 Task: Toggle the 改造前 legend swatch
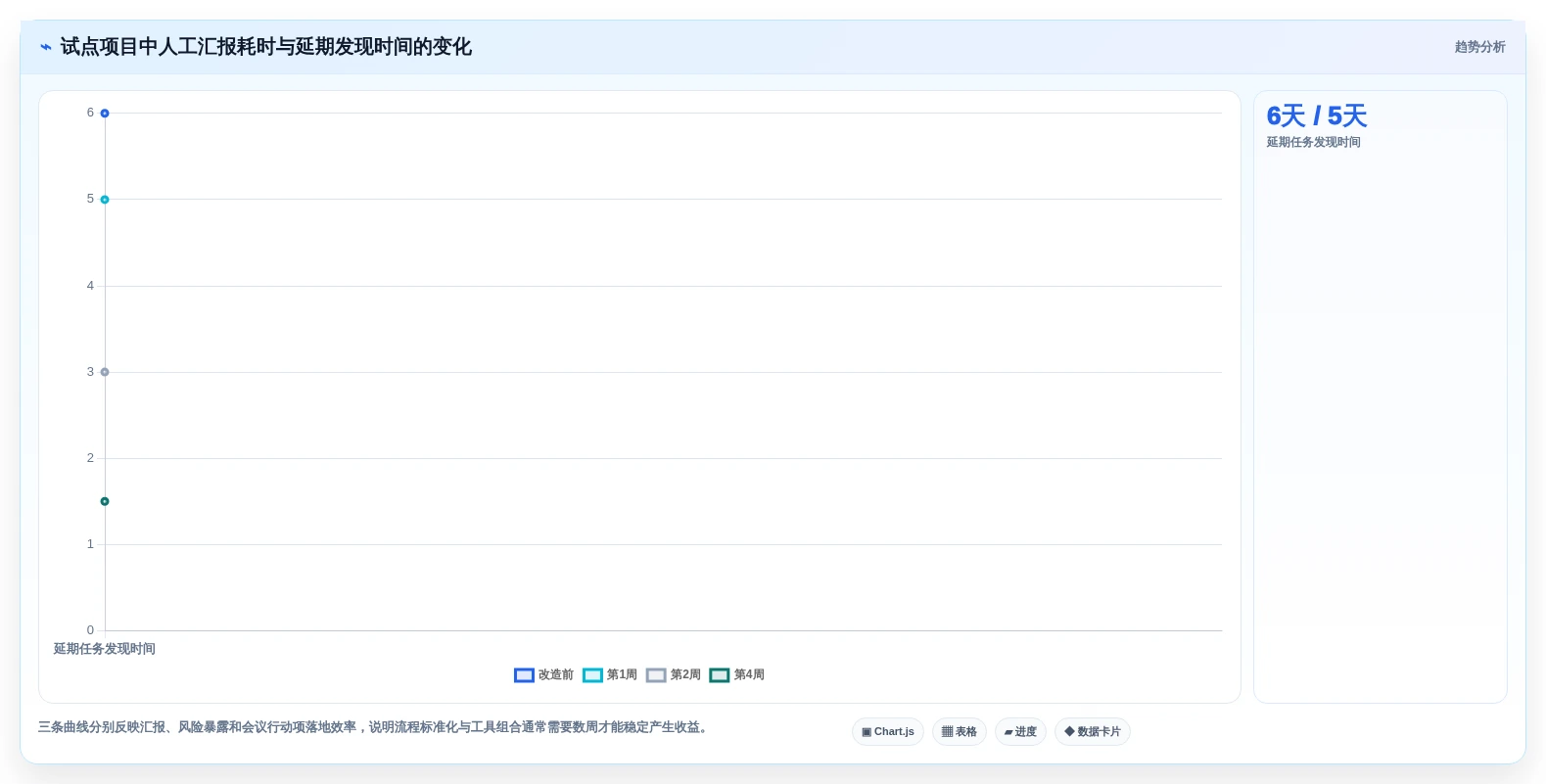(524, 675)
